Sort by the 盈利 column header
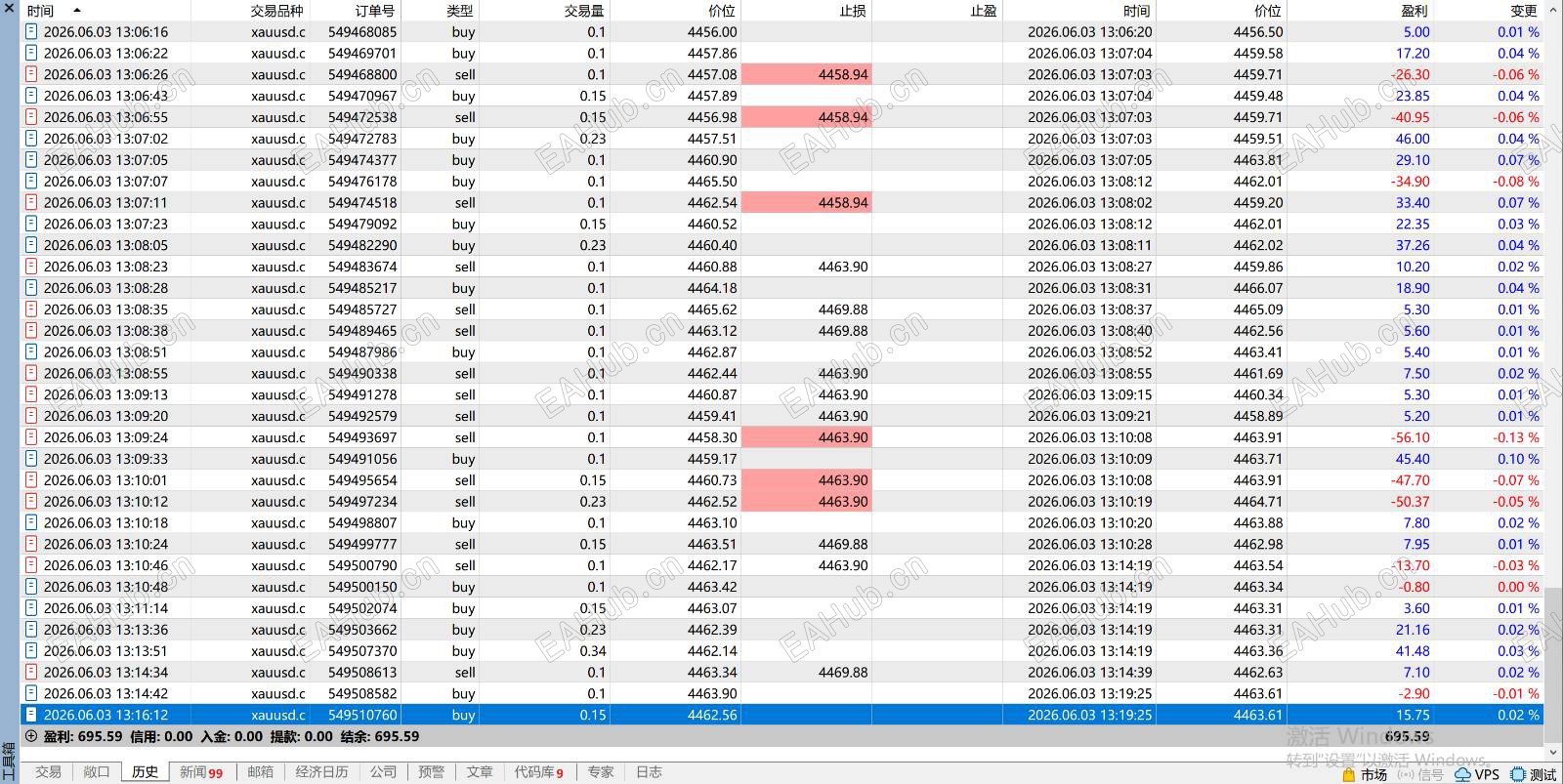Image resolution: width=1563 pixels, height=784 pixels. (1414, 11)
